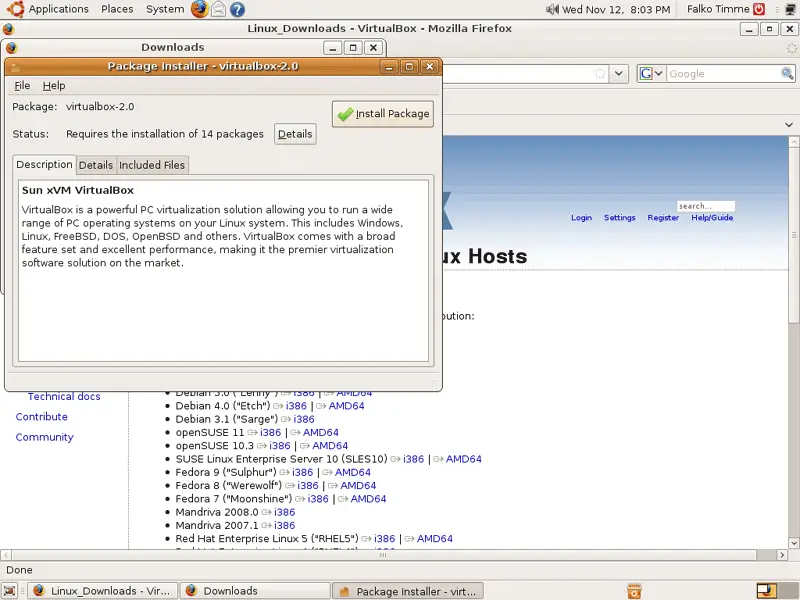Click the bookmark star in Firefox location bar
The height and width of the screenshot is (600, 800).
600,73
